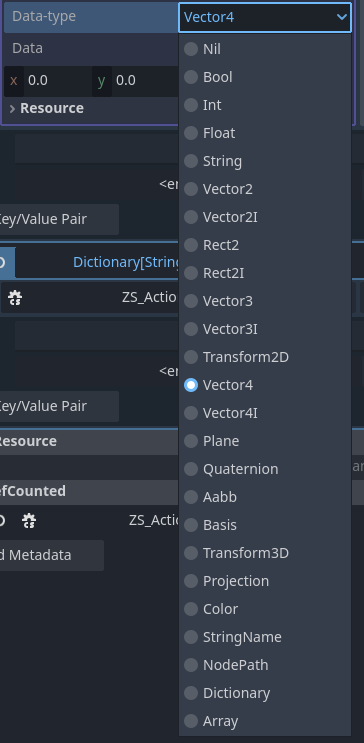Screen dimensions: 364x743
Task: Click upper Key/Value Pair button
Action: [x=58, y=219]
